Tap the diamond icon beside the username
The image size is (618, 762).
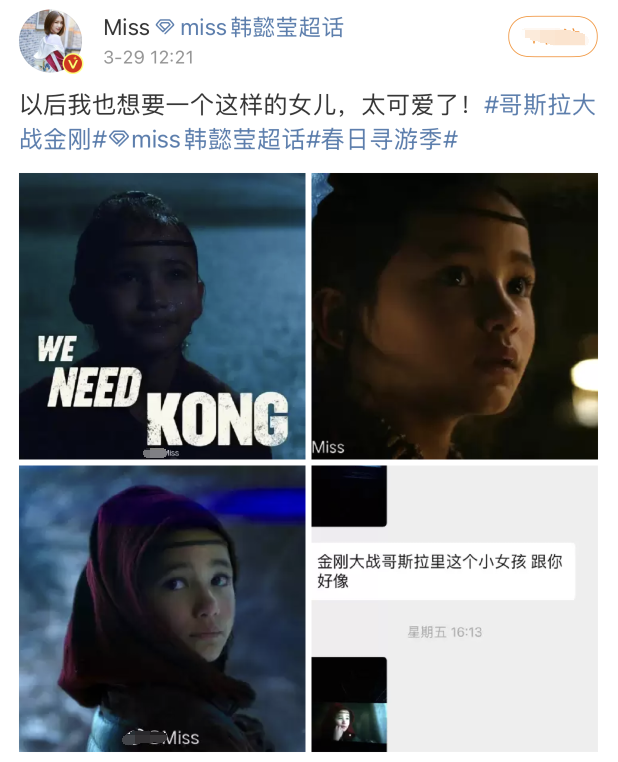pyautogui.click(x=165, y=27)
